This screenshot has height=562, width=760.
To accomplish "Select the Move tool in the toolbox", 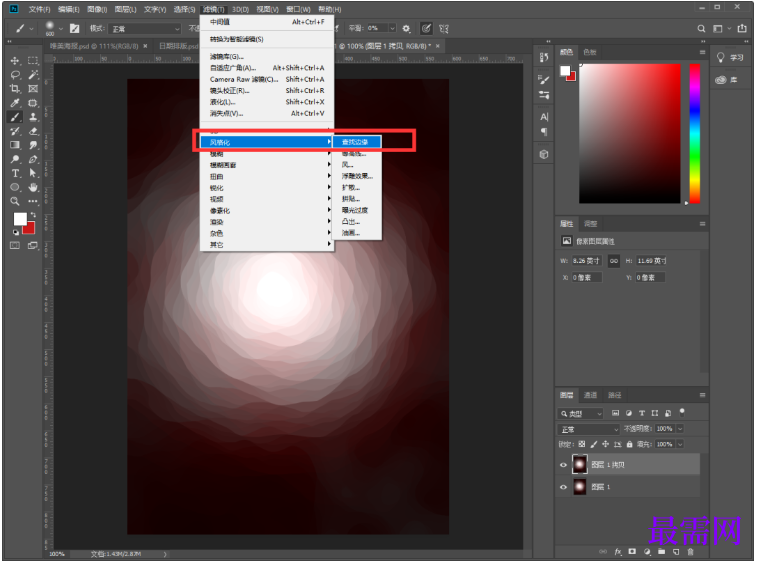I will pos(16,60).
